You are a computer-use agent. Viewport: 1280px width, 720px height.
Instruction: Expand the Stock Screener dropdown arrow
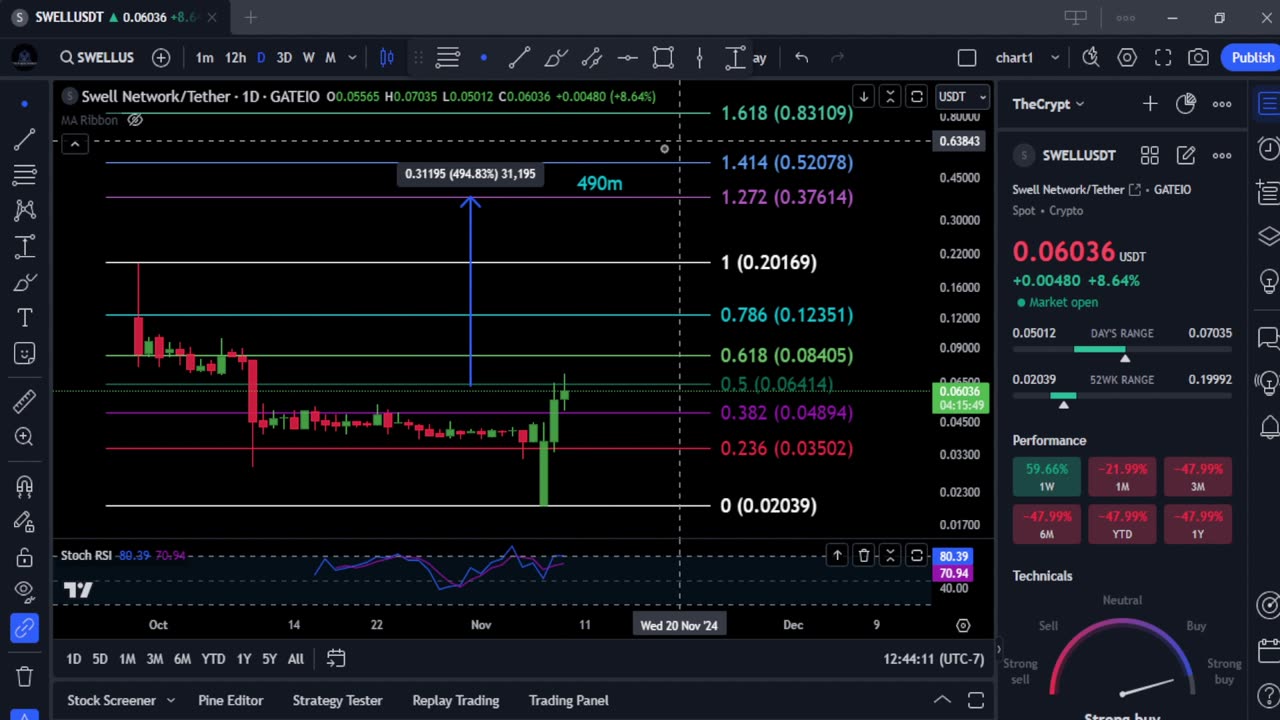coord(171,701)
